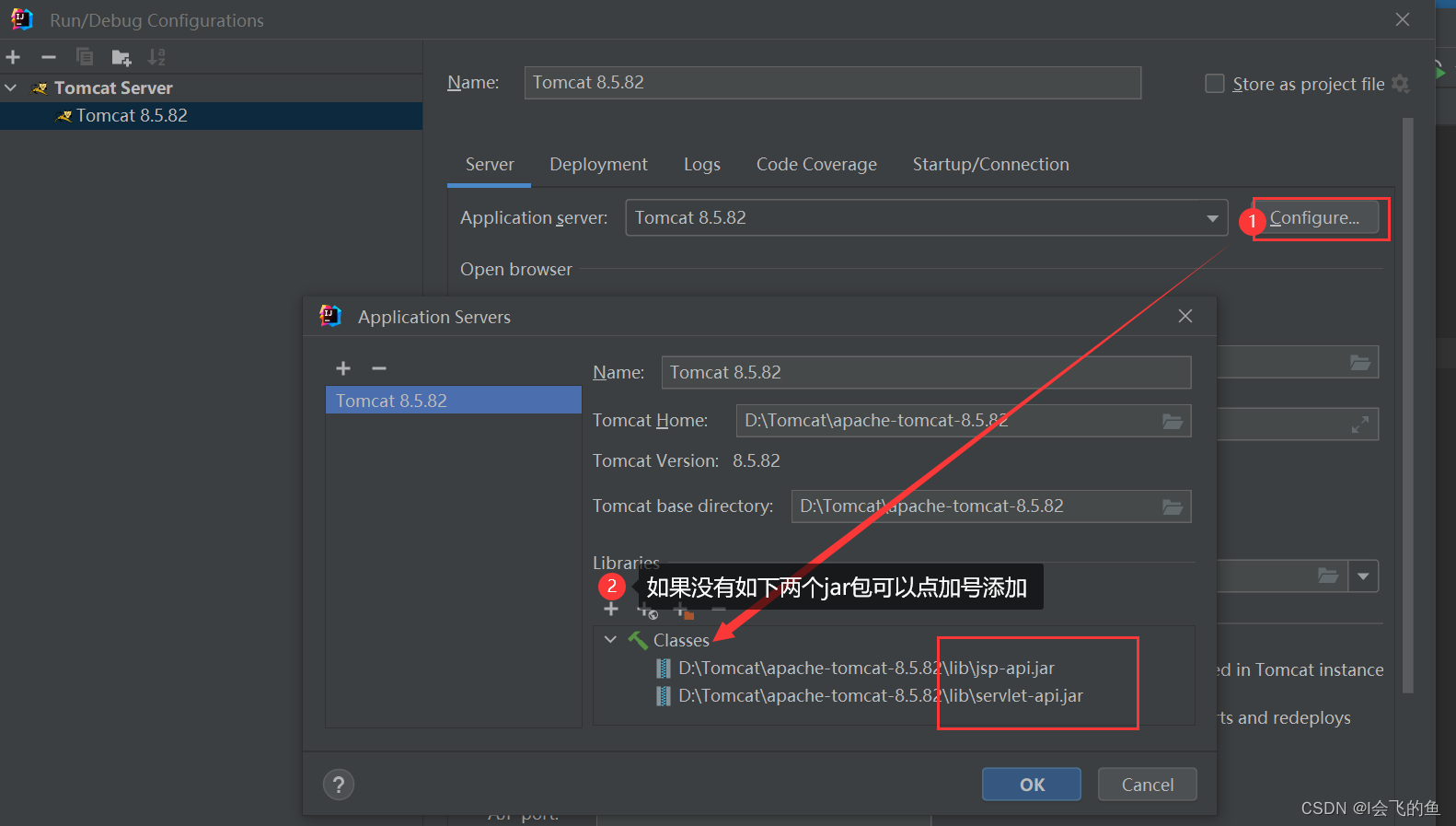Viewport: 1456px width, 826px height.
Task: Remove selected run configuration with minus icon
Action: point(49,57)
